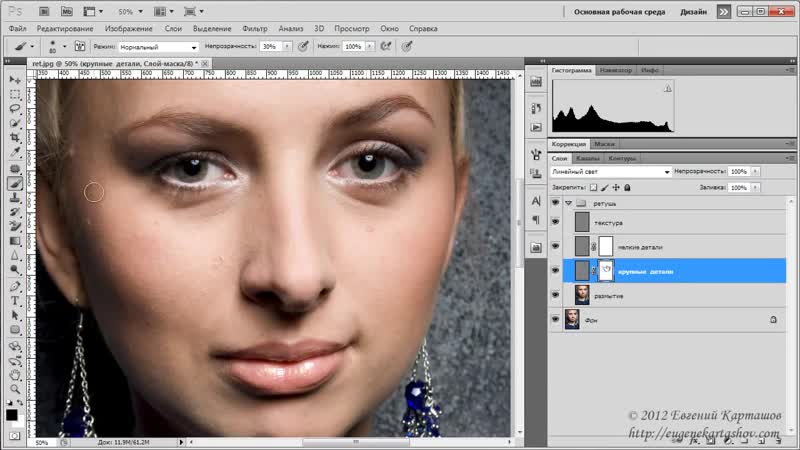This screenshot has width=800, height=450.
Task: Open the Файл menu
Action: [17, 29]
